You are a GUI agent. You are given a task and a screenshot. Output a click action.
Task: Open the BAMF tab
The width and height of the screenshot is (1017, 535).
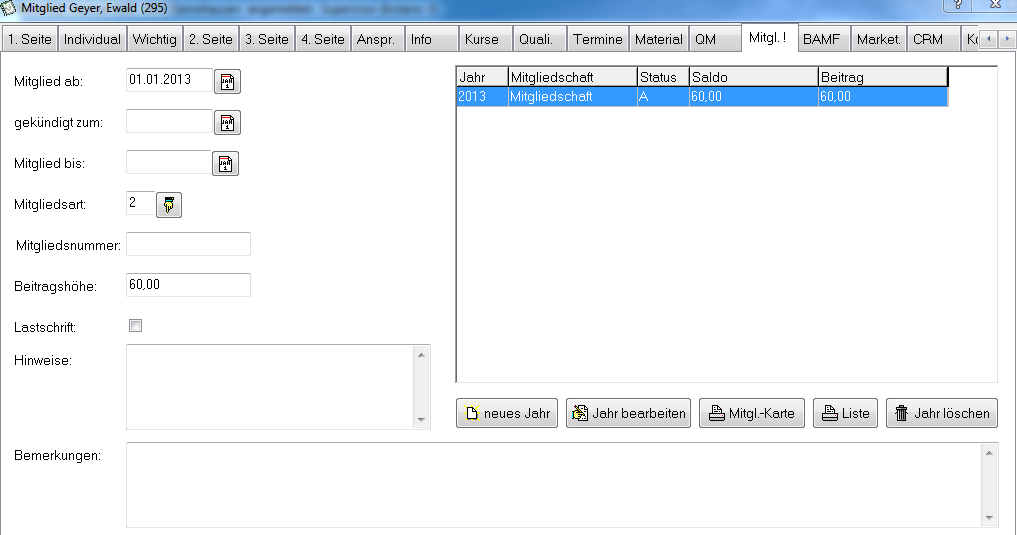coord(822,39)
